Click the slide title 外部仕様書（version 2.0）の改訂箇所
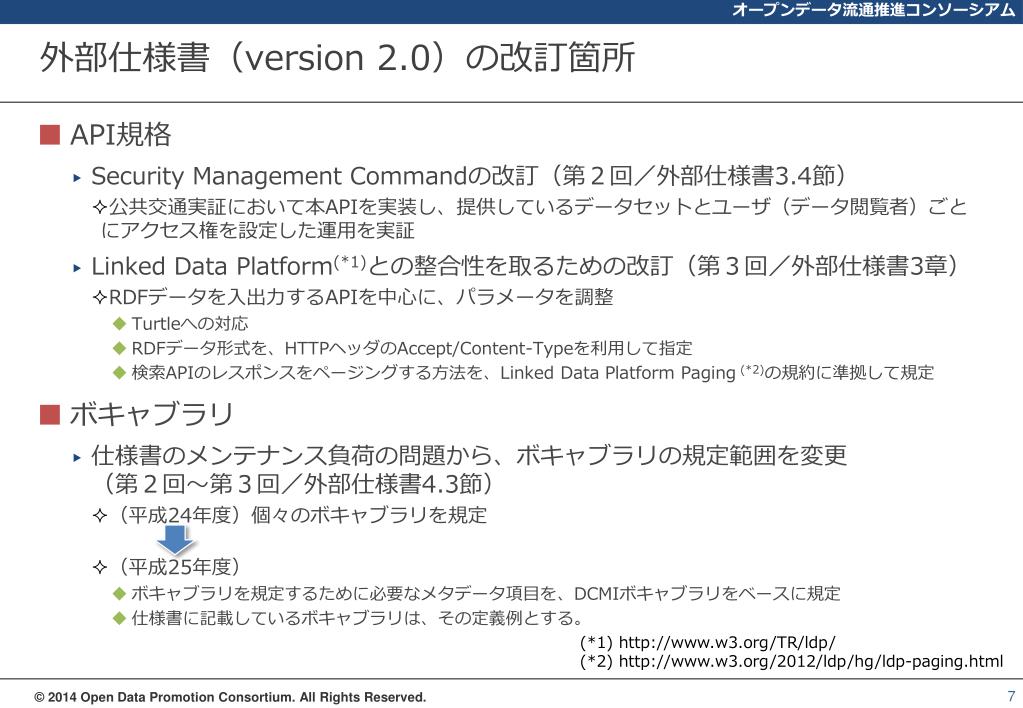Screen dimensions: 1023x708 pos(337,57)
